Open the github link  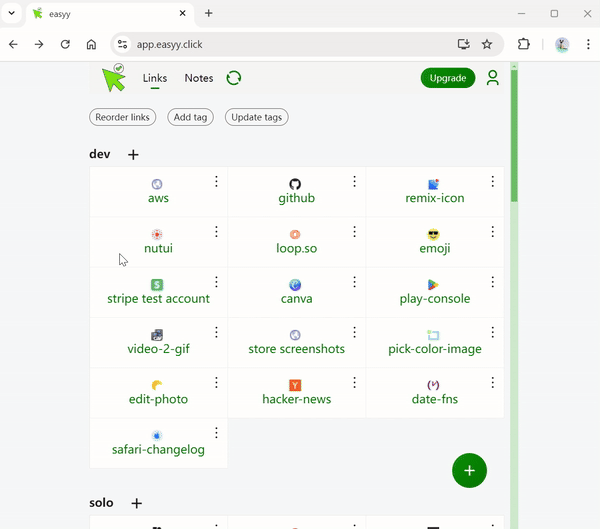[297, 198]
